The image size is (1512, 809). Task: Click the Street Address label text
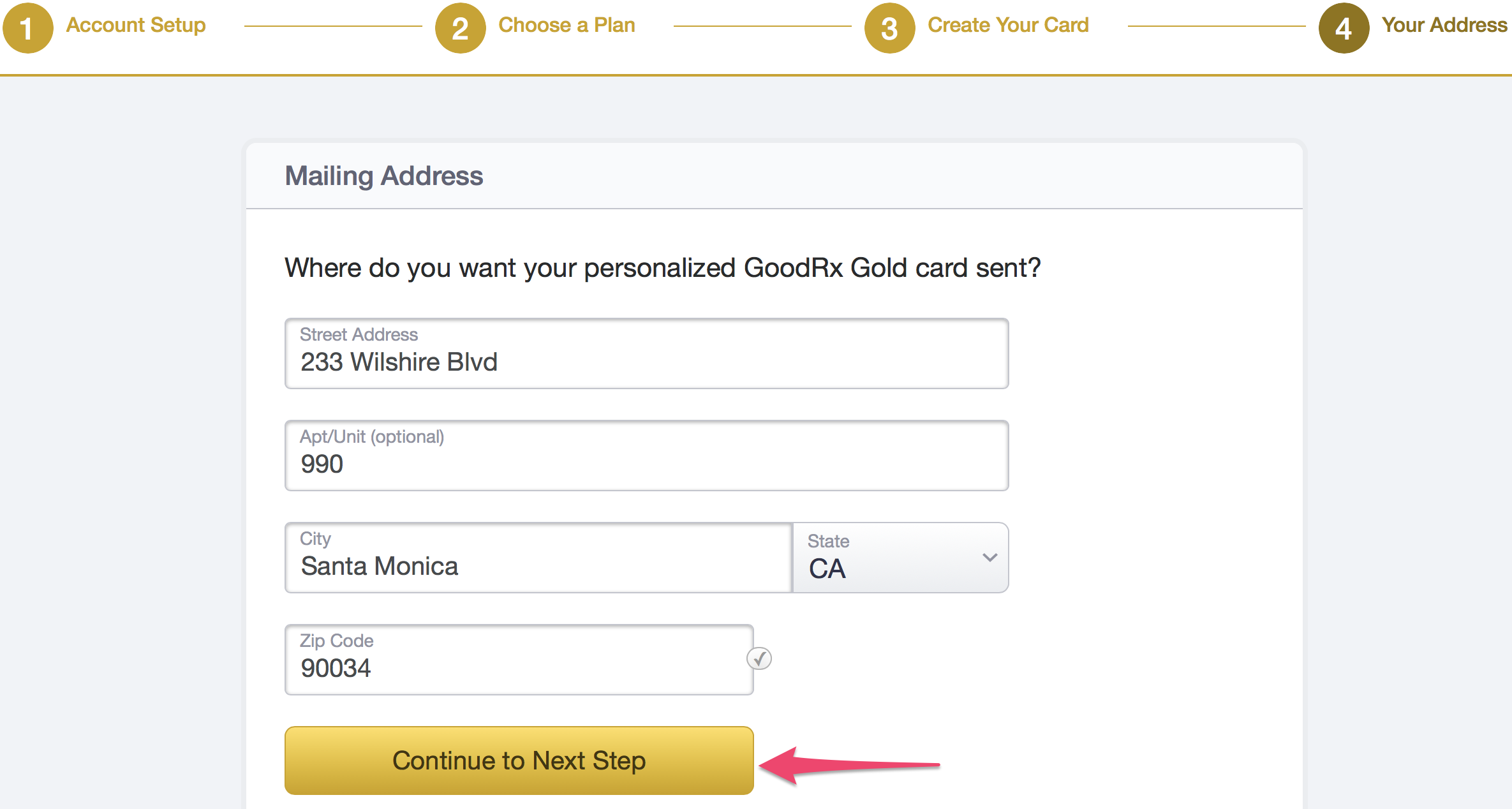point(359,334)
